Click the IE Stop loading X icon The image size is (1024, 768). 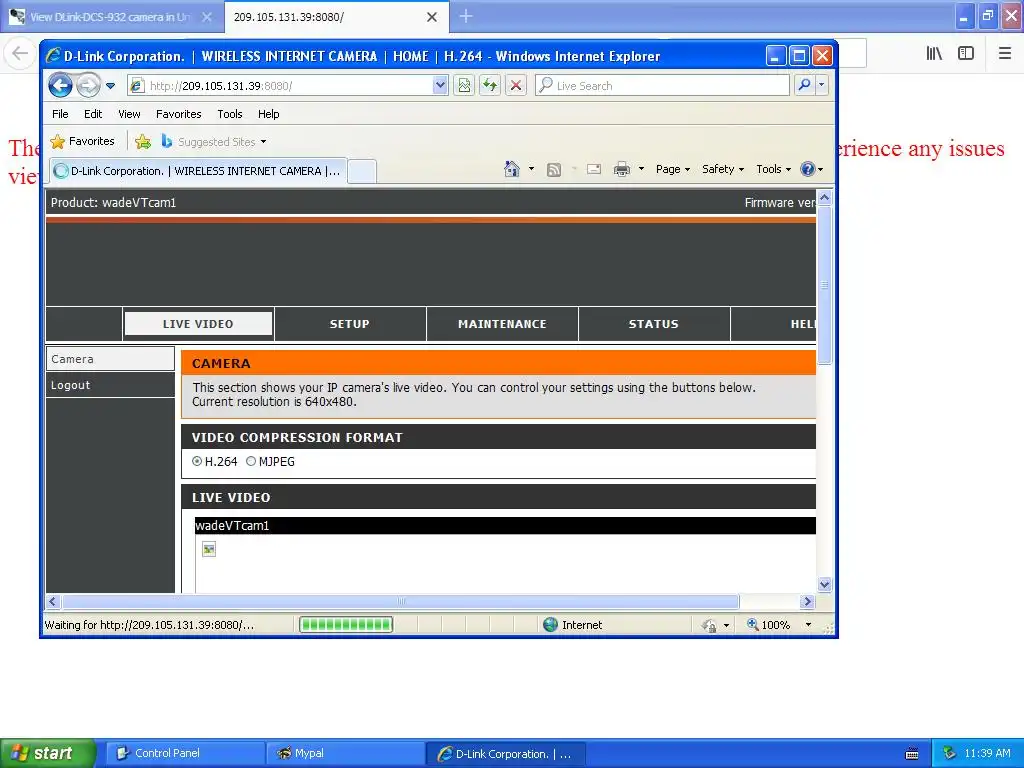point(515,85)
